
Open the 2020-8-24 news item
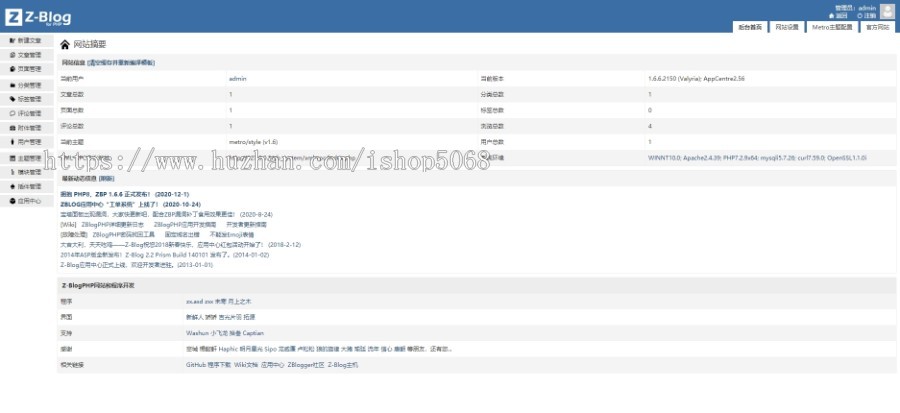166,214
